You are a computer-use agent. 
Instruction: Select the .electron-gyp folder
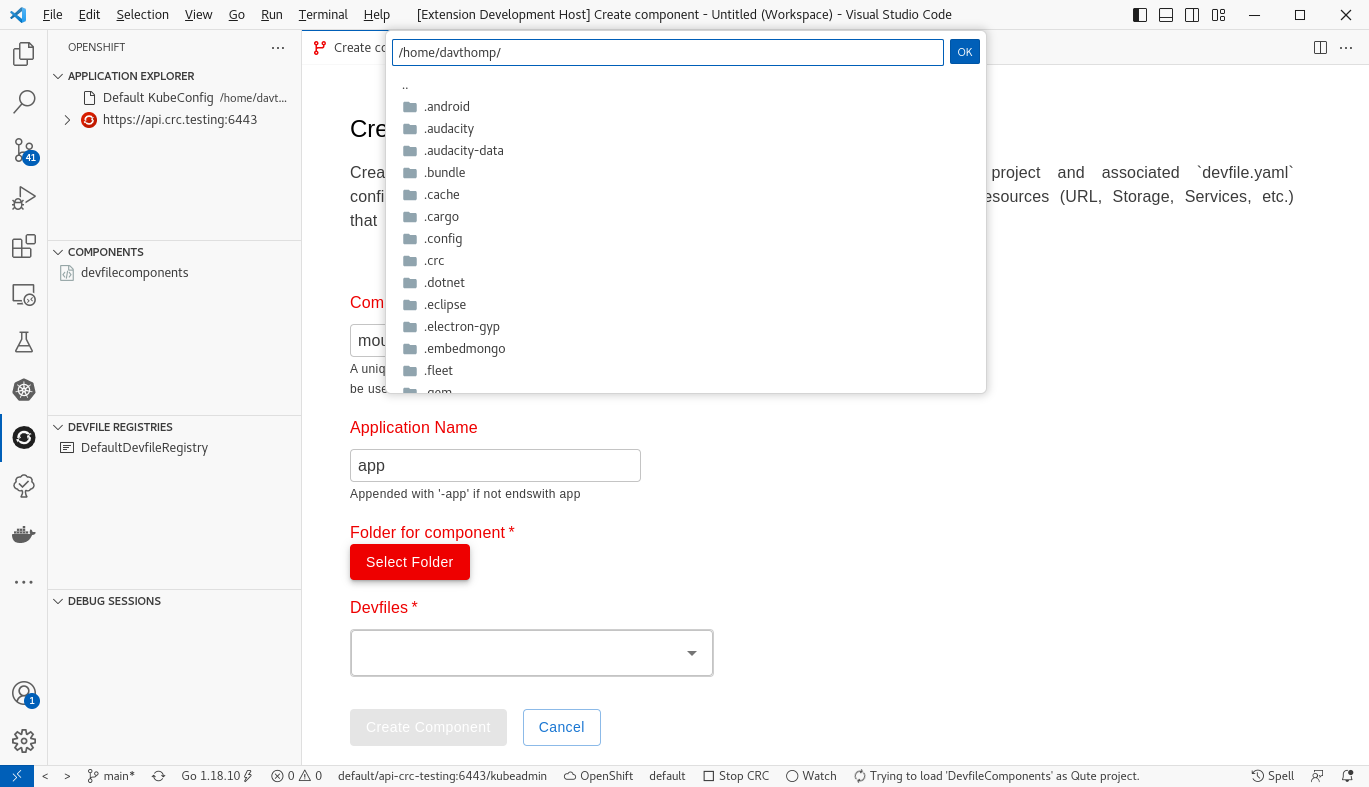pyautogui.click(x=686, y=327)
